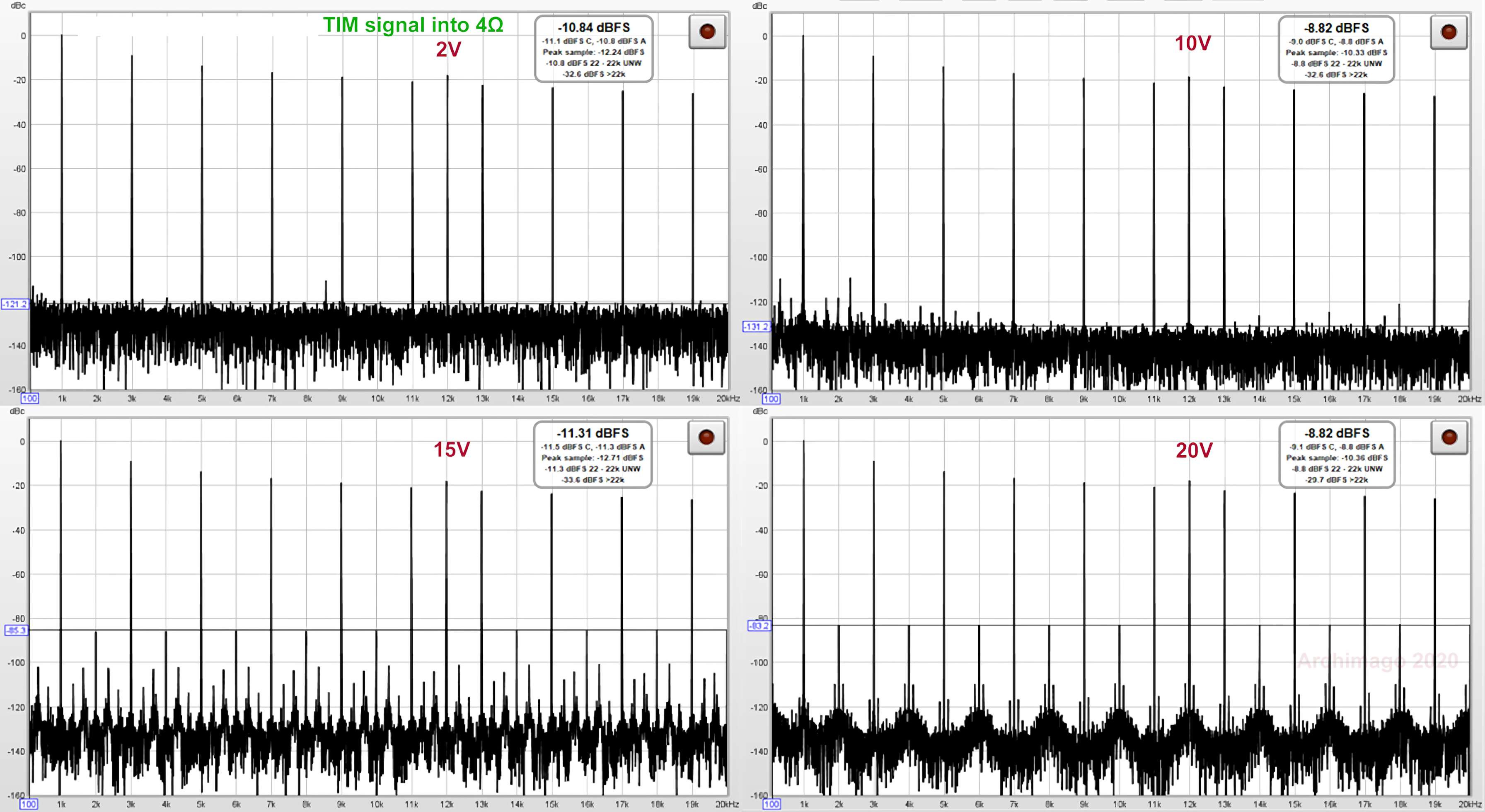Click the 20kHz axis label in 10V plot

(1469, 399)
